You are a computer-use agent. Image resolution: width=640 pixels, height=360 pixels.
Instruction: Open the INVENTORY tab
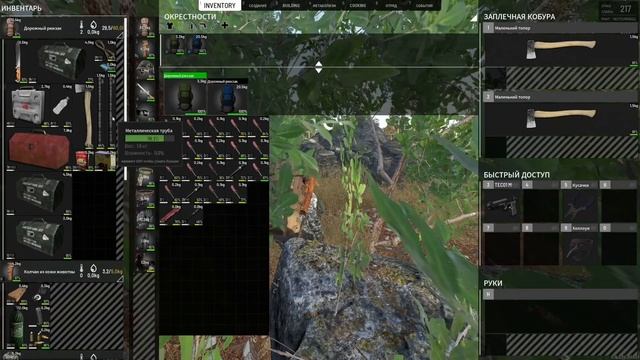tap(219, 5)
